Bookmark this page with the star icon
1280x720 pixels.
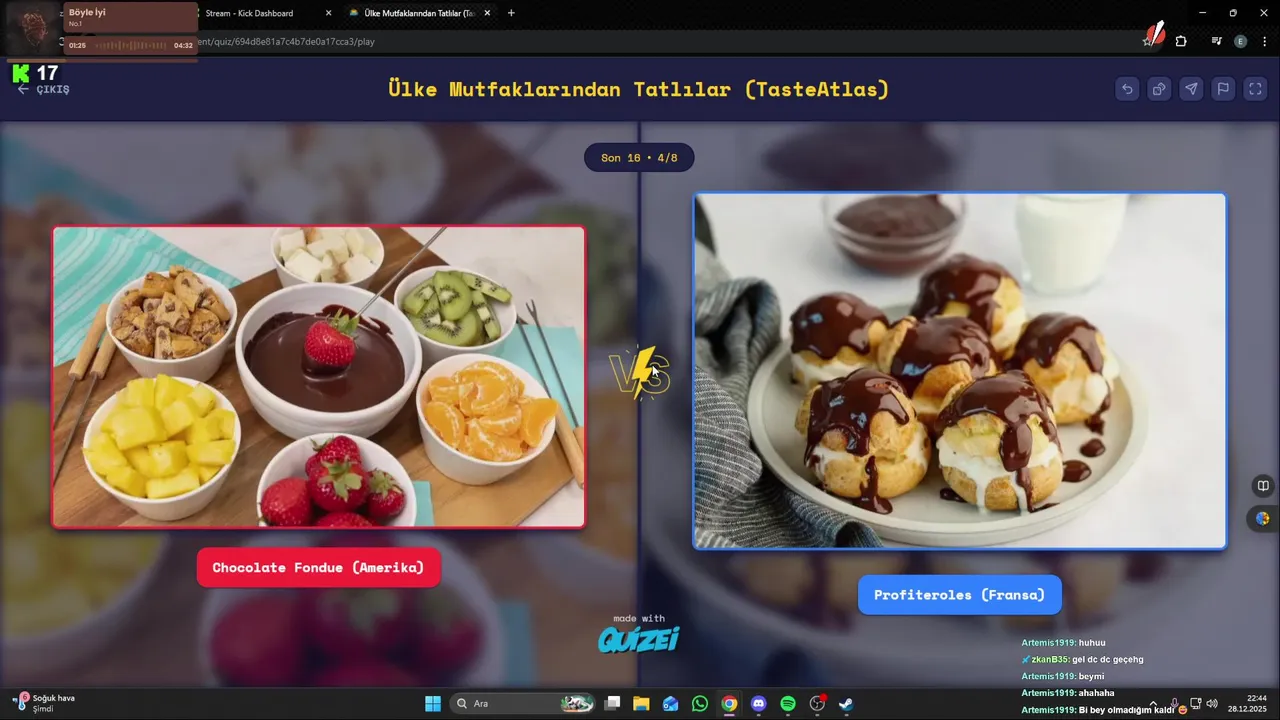pyautogui.click(x=1149, y=41)
